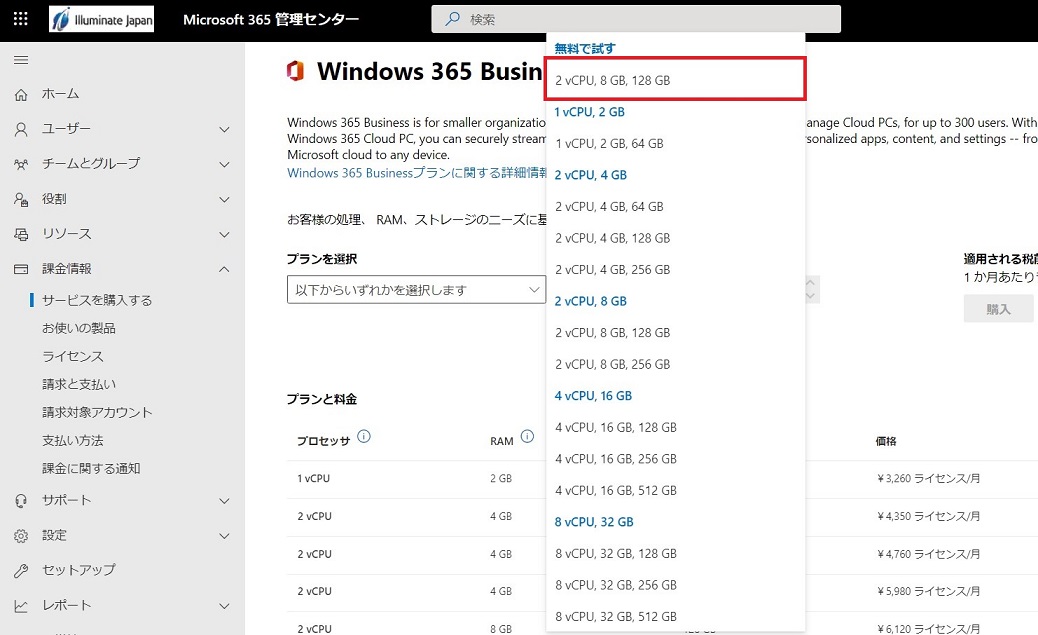Click the 設定 gear icon
The width and height of the screenshot is (1038, 635).
[x=21, y=536]
